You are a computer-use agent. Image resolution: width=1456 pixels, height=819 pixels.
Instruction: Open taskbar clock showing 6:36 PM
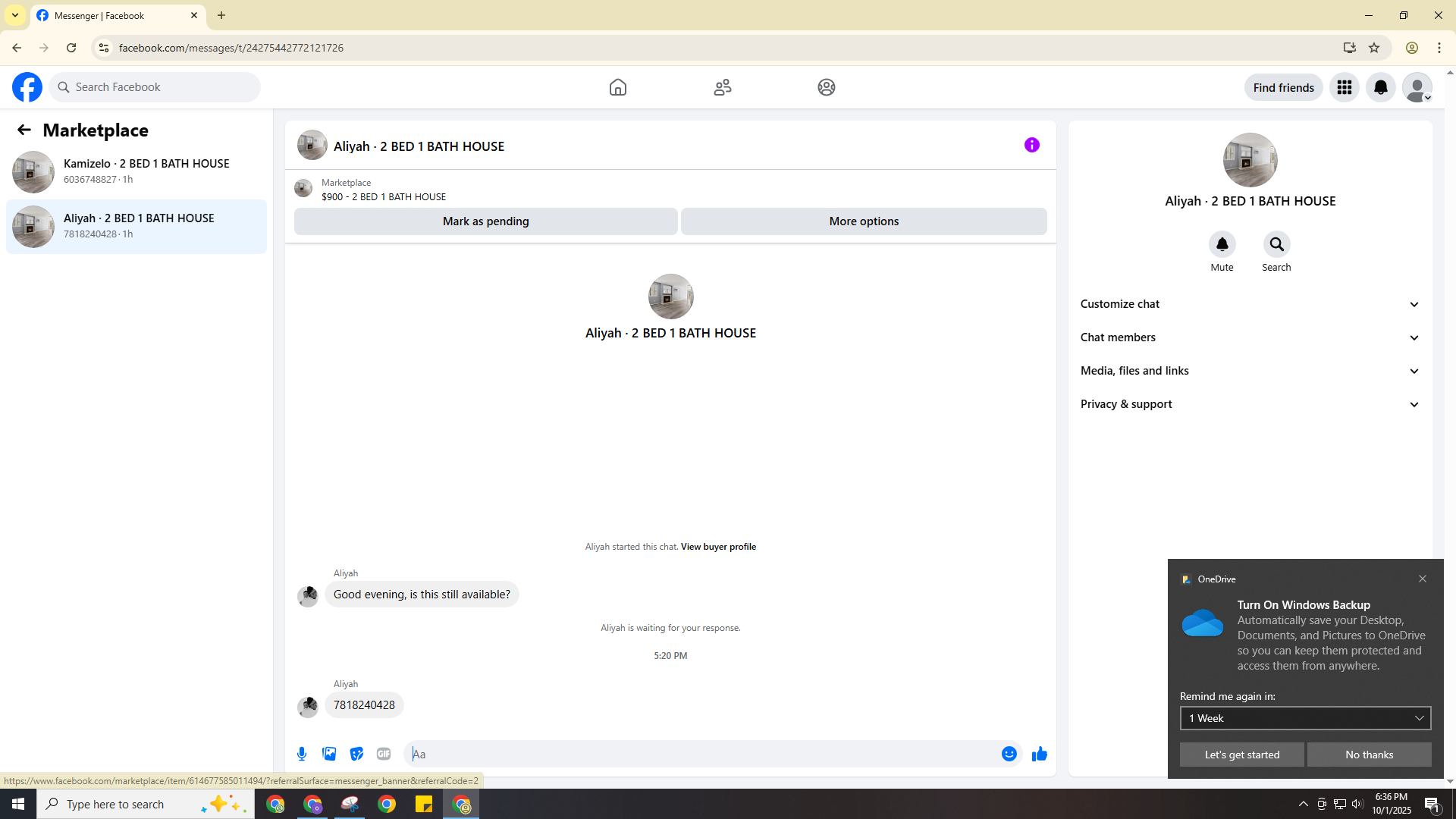[1392, 804]
